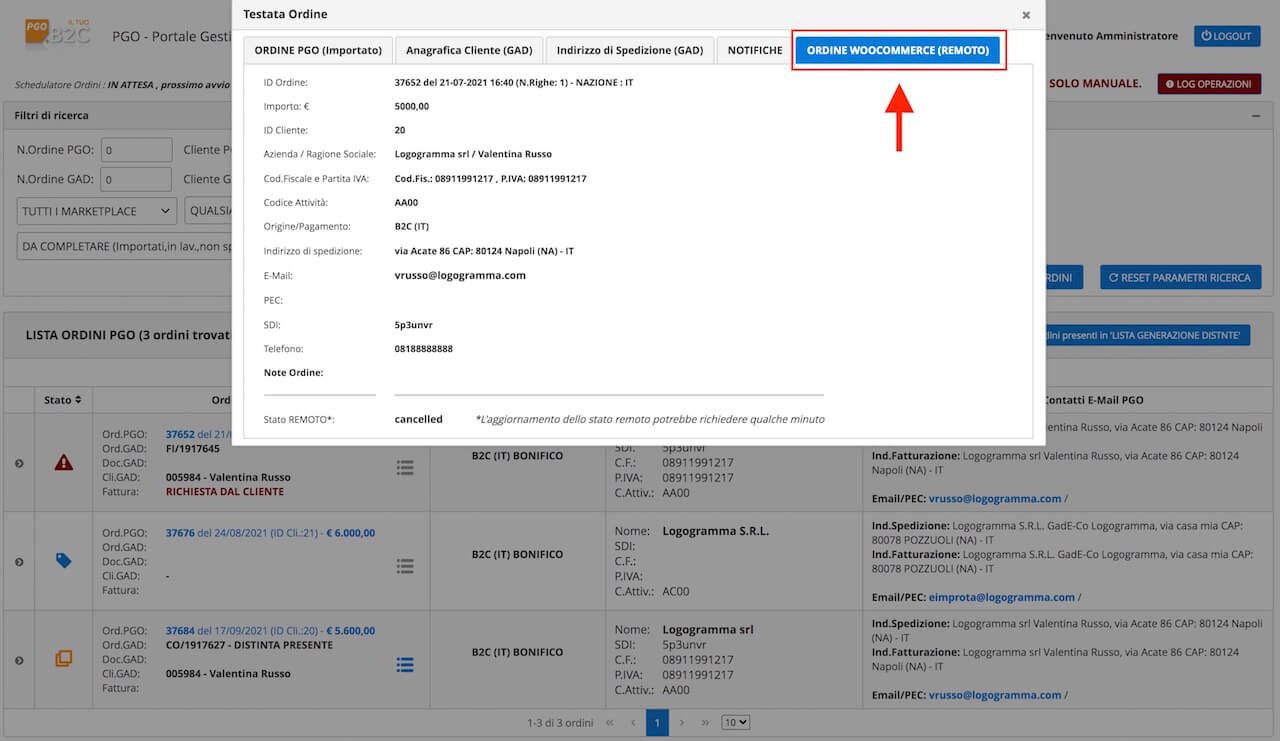Close the Testata Ordine dialog
Screen dimensions: 1280x741
click(x=1026, y=15)
